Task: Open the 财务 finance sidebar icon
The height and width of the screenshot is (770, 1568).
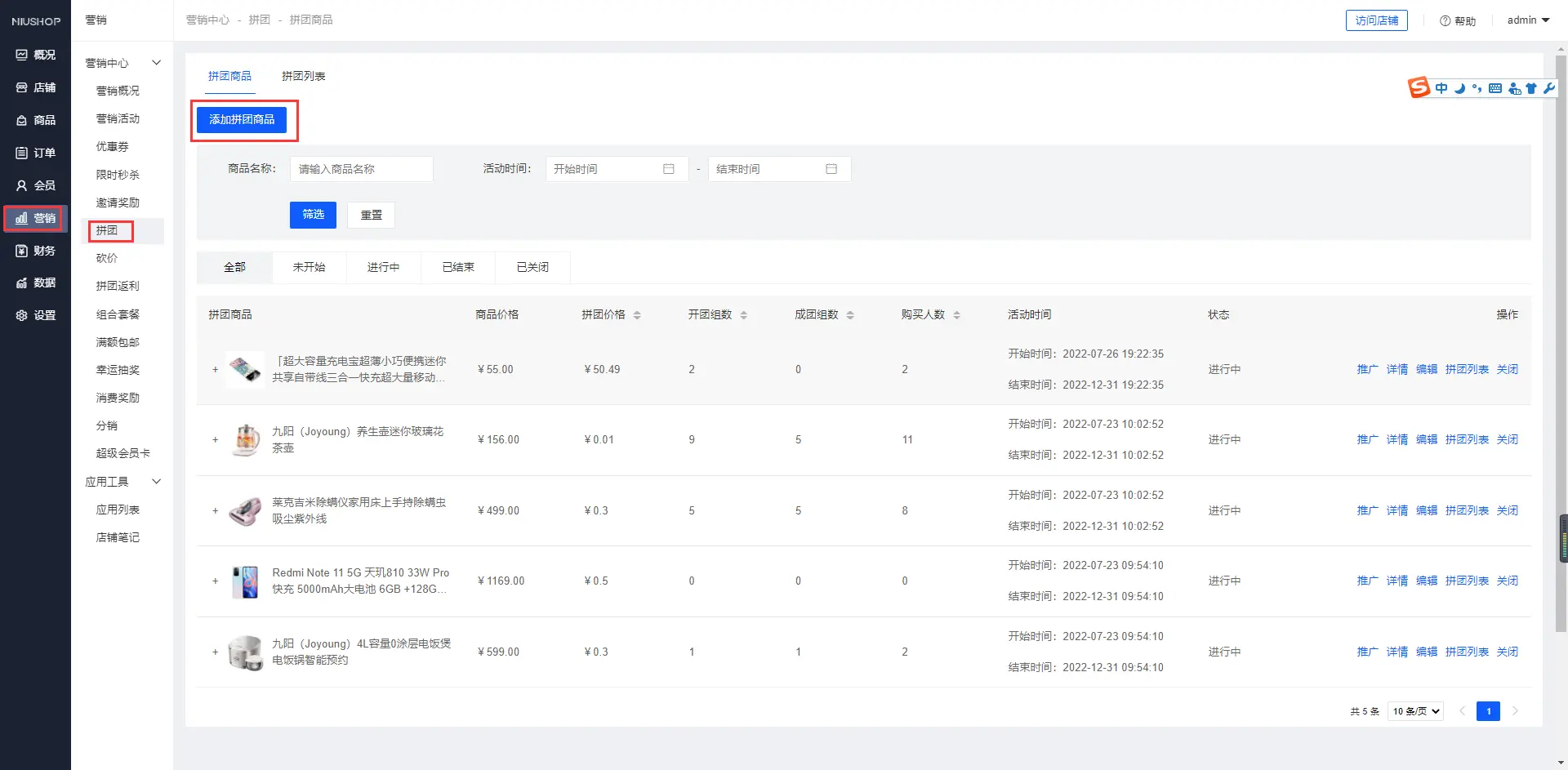Action: click(x=22, y=251)
